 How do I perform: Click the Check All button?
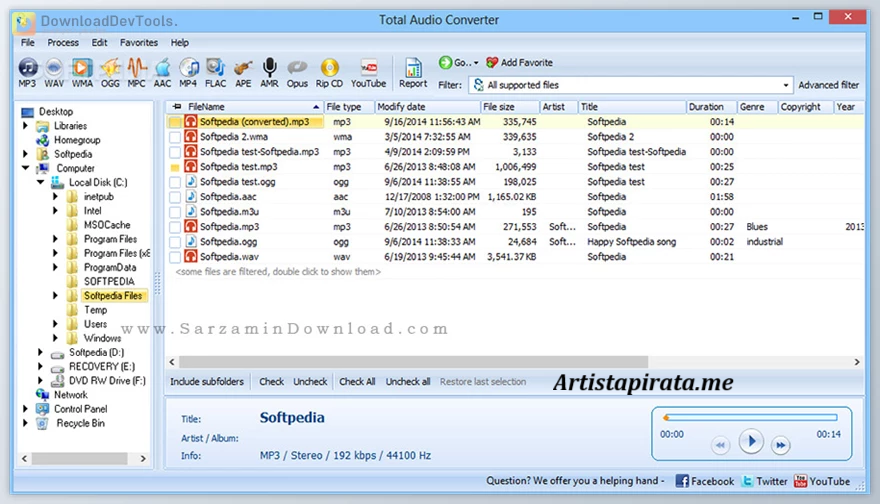click(x=357, y=382)
